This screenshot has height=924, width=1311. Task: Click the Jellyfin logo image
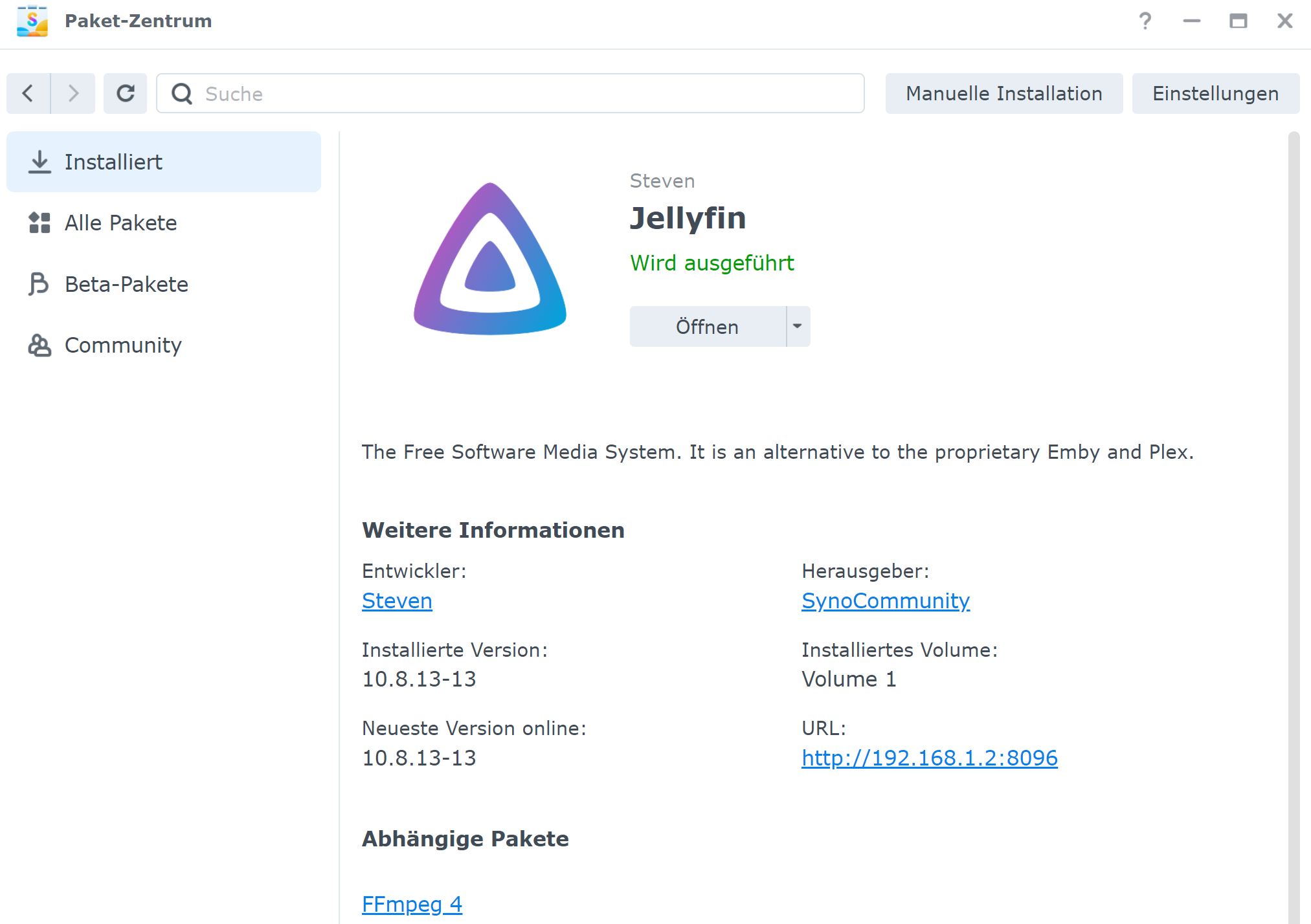click(x=490, y=259)
